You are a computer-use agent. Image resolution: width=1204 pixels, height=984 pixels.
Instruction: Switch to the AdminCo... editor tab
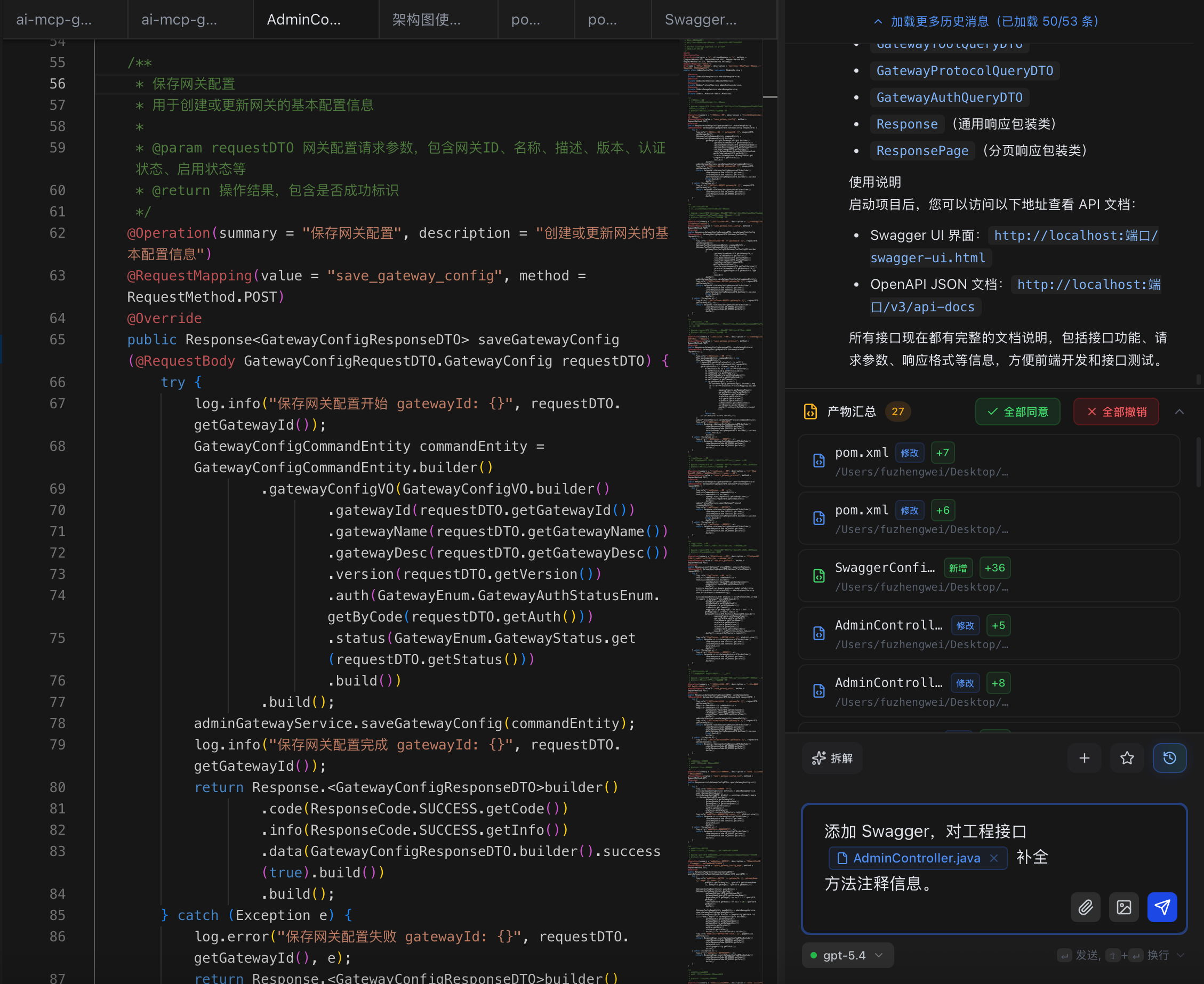(304, 20)
